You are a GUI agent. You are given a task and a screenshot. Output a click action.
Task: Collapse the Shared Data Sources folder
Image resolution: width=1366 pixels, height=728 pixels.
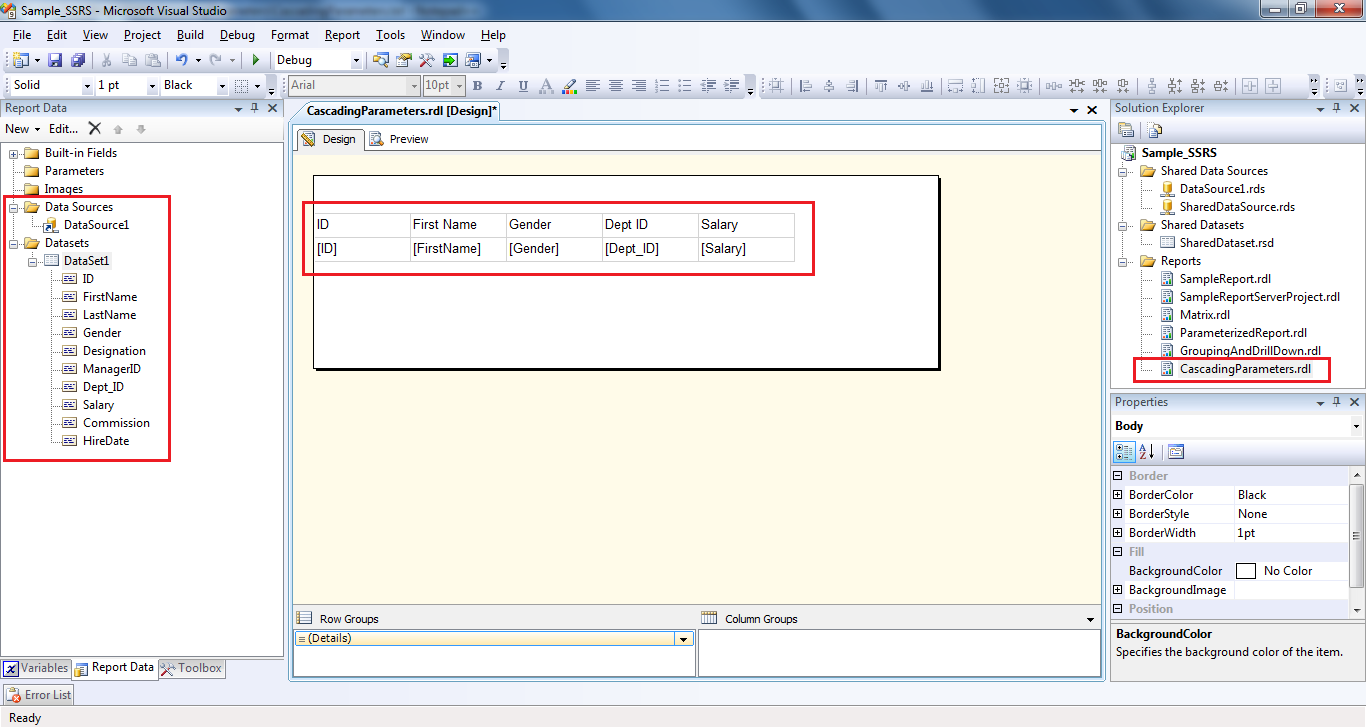[x=1124, y=170]
